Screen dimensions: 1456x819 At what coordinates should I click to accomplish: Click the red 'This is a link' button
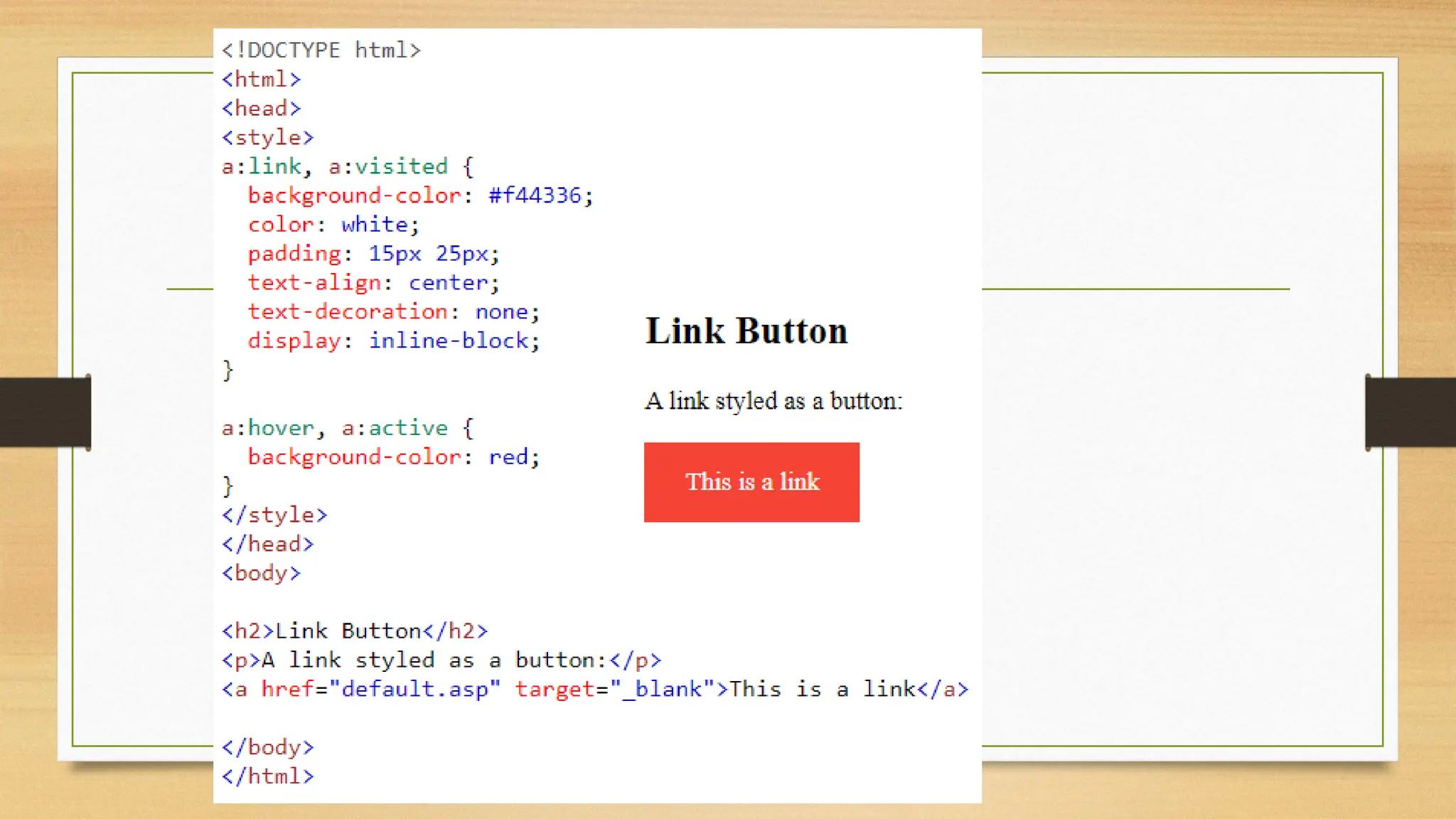pyautogui.click(x=751, y=482)
